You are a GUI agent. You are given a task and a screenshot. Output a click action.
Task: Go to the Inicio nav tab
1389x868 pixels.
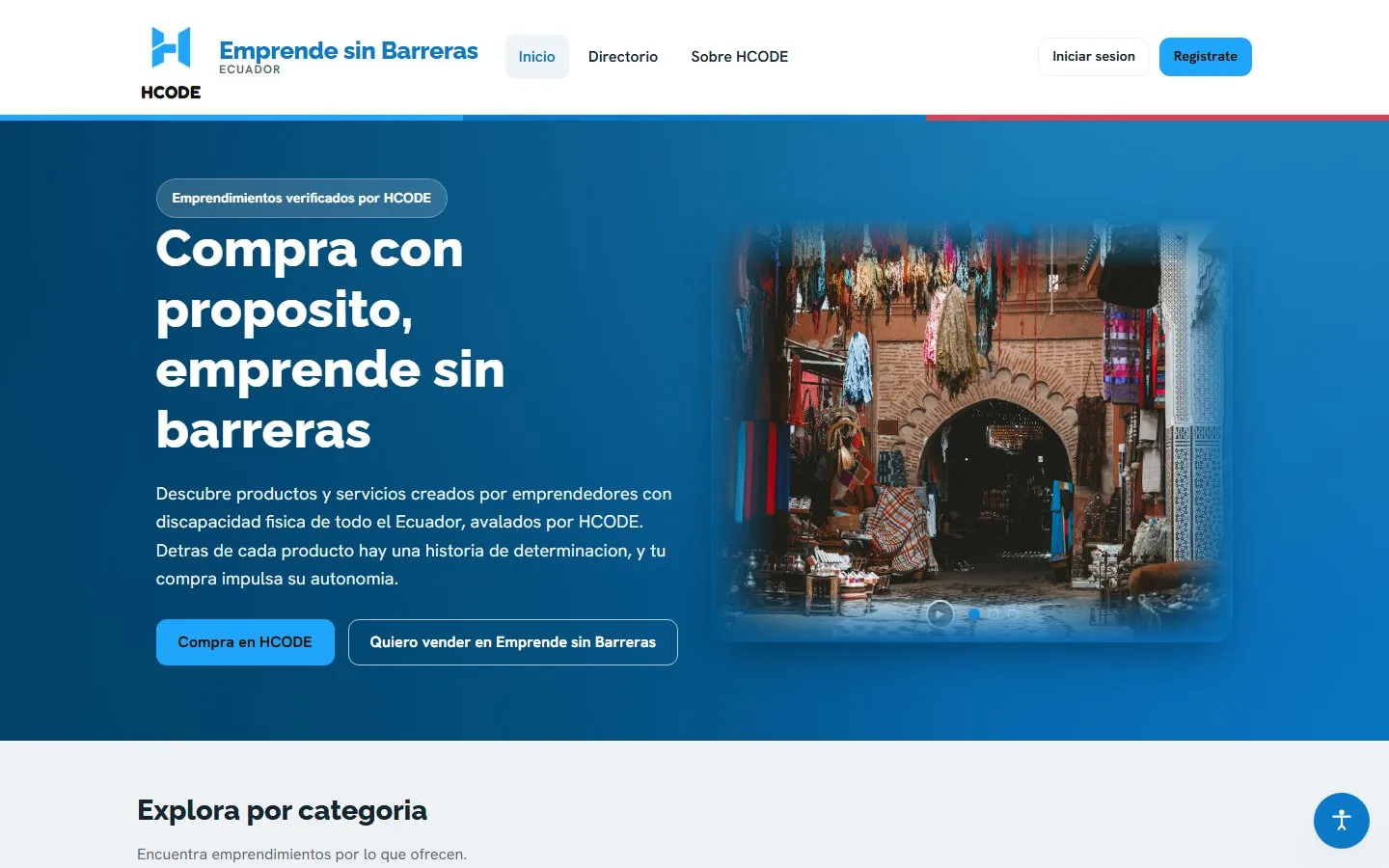(x=536, y=57)
